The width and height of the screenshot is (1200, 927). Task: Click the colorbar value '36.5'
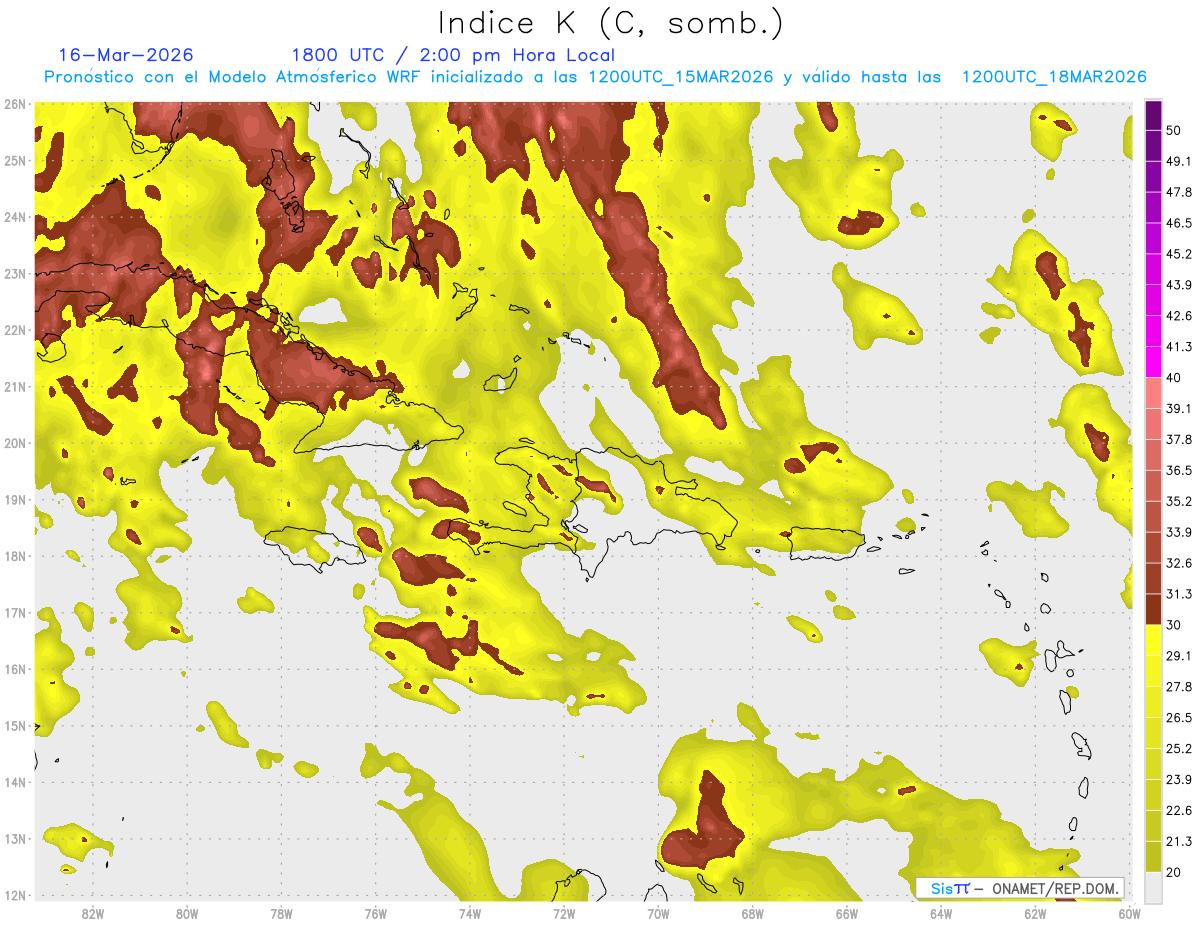[1178, 470]
